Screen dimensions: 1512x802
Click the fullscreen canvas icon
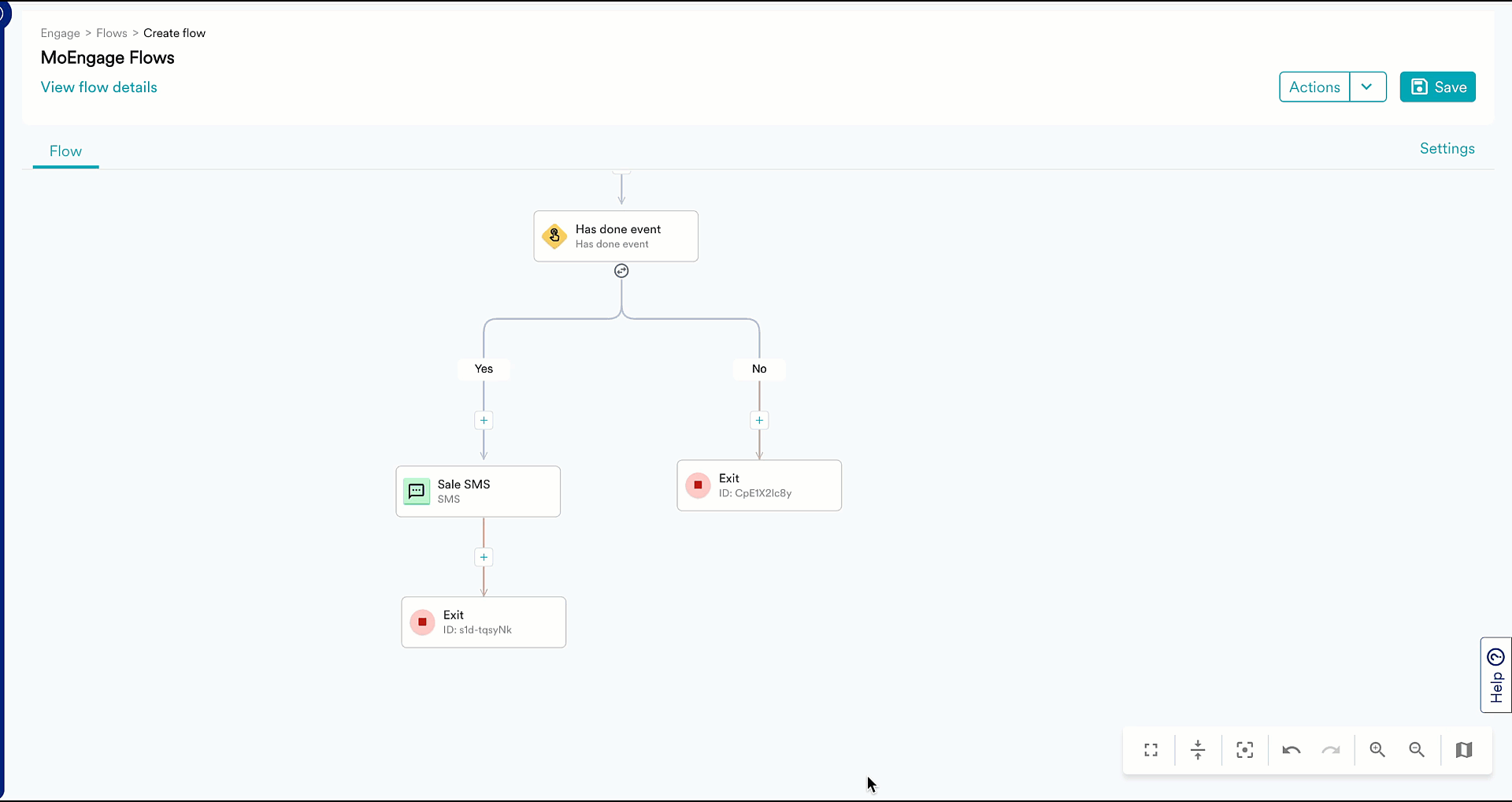[1151, 750]
